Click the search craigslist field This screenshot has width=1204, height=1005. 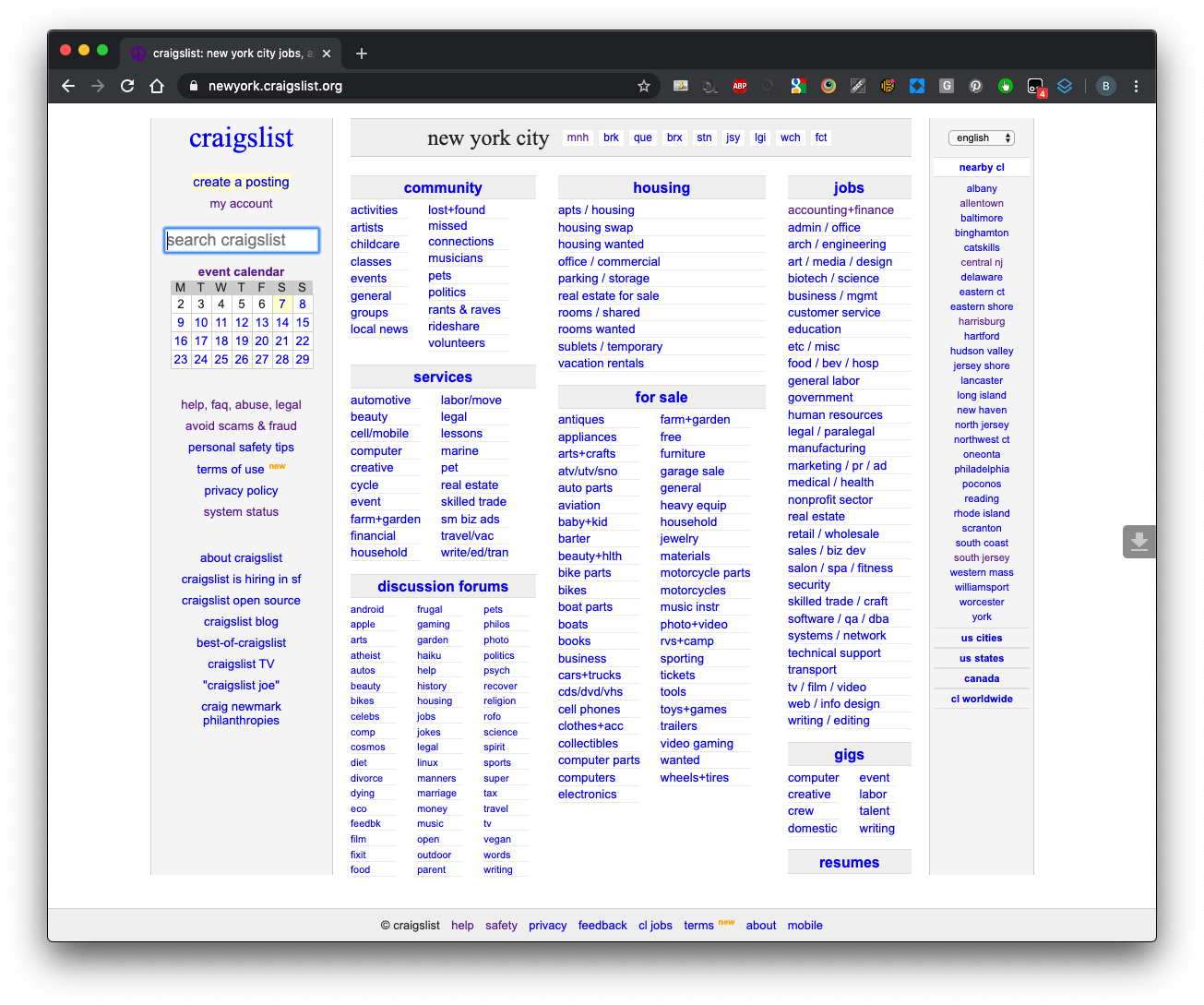(x=242, y=240)
